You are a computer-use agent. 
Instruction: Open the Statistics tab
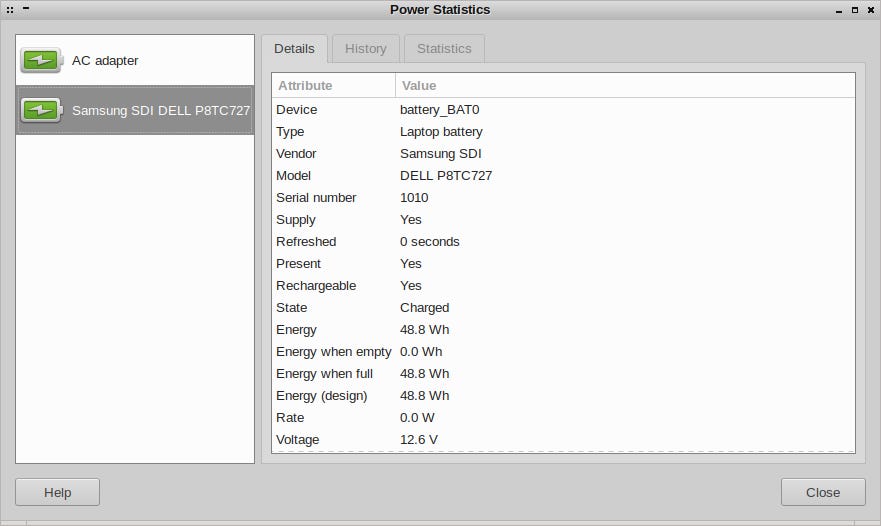point(444,49)
